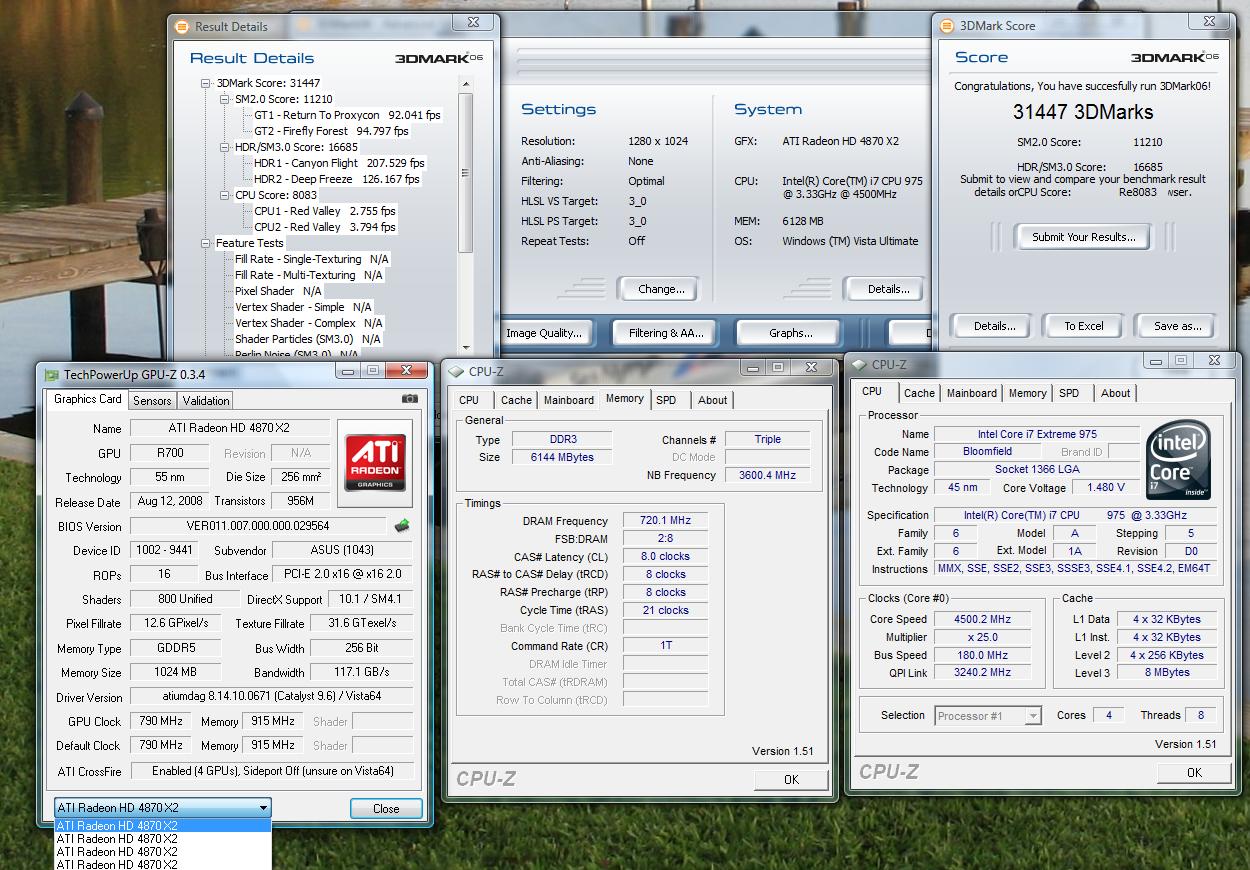The height and width of the screenshot is (870, 1250).
Task: Select Vertex Shader - Complex row
Action: [x=309, y=323]
